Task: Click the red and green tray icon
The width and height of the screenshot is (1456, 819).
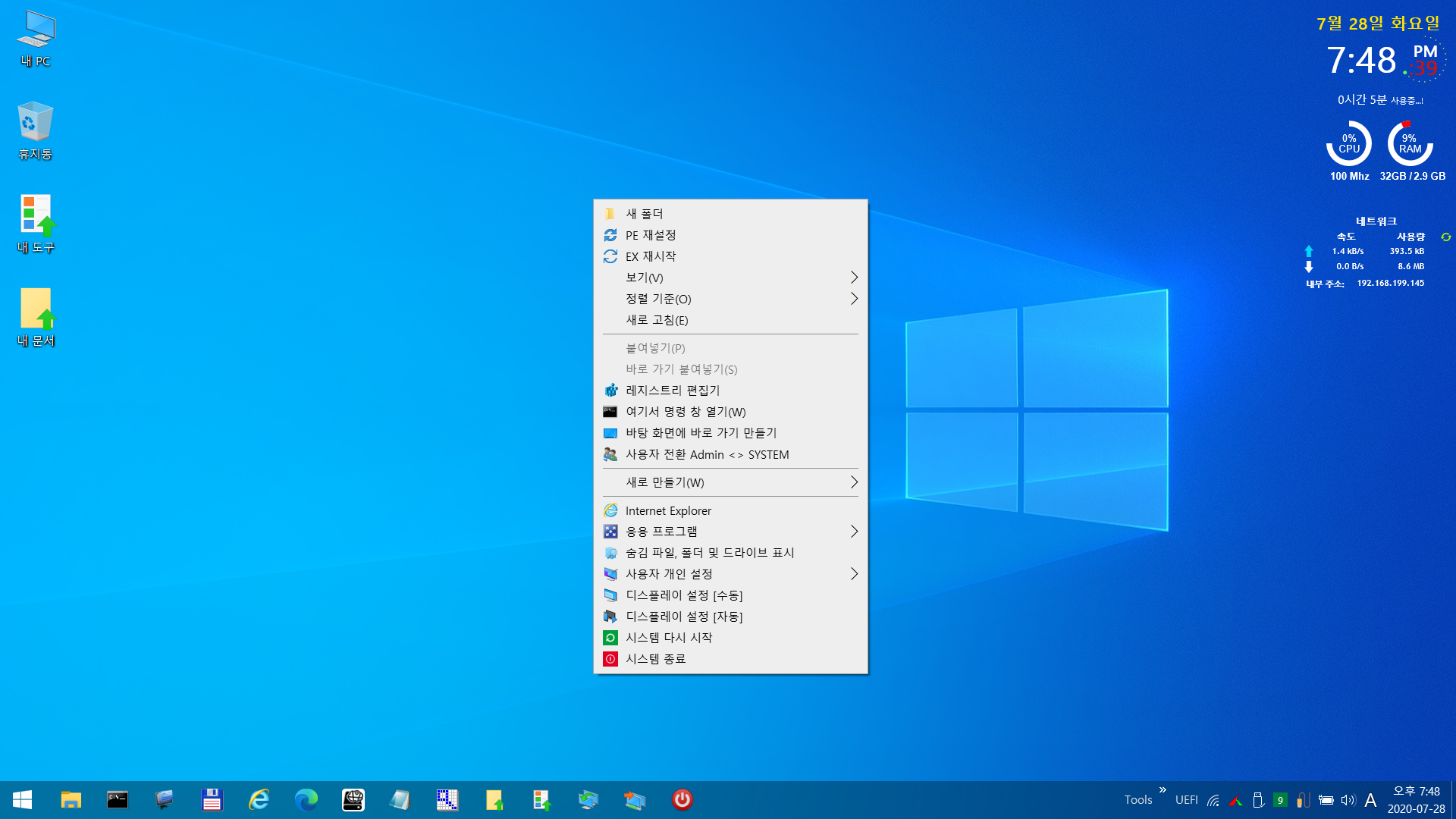Action: 1235,800
